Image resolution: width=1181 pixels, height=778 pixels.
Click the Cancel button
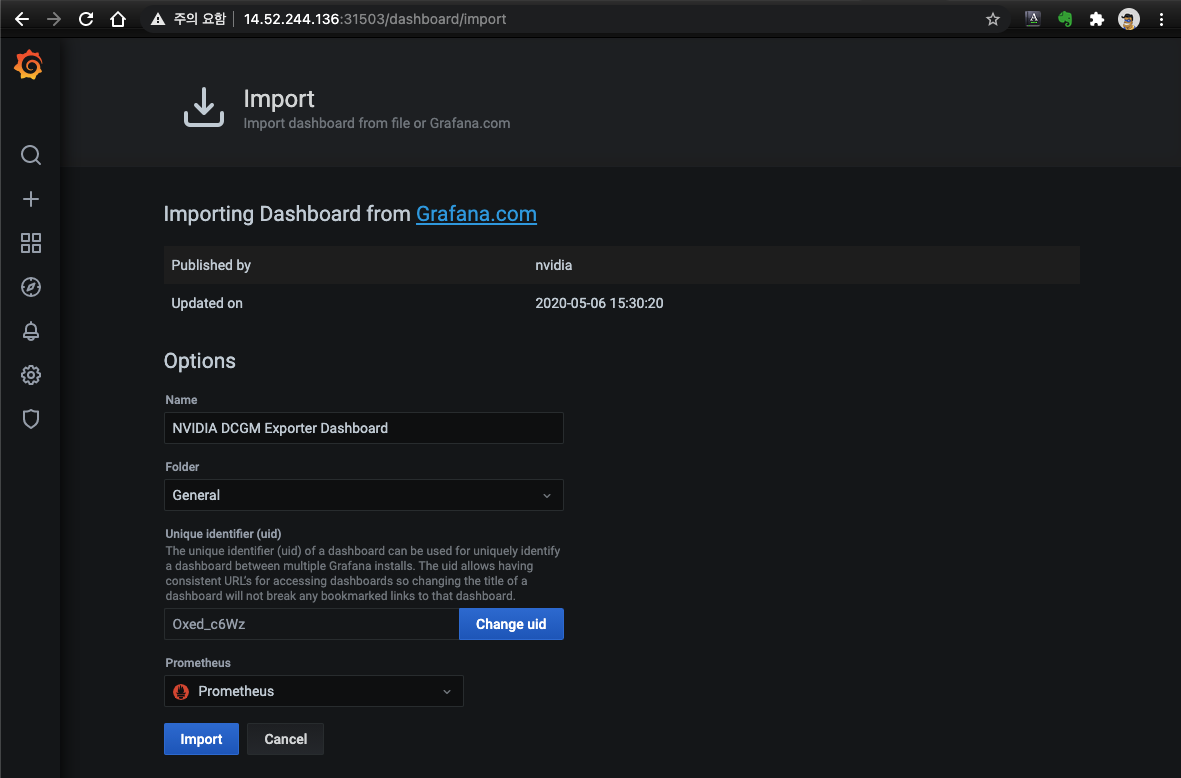pos(285,739)
